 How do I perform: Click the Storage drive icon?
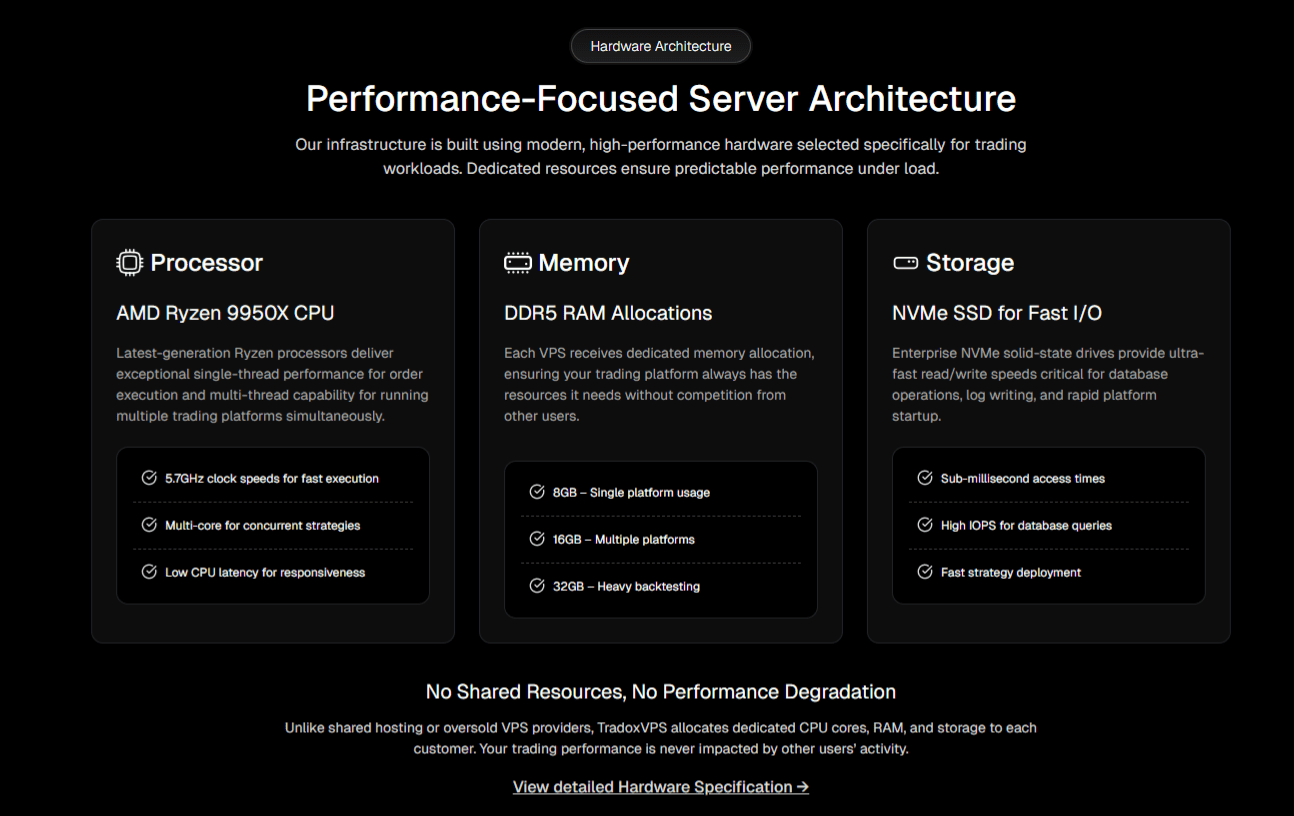[904, 262]
